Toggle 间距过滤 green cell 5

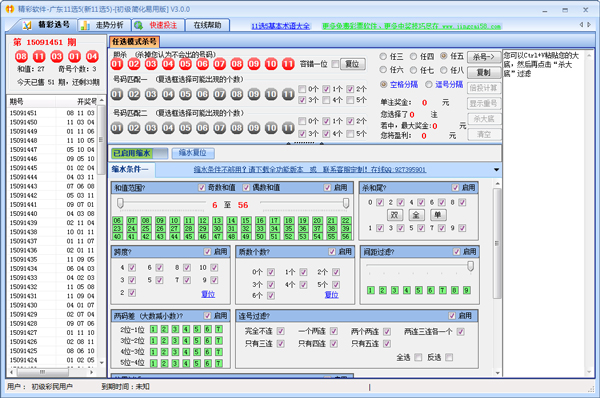point(419,290)
